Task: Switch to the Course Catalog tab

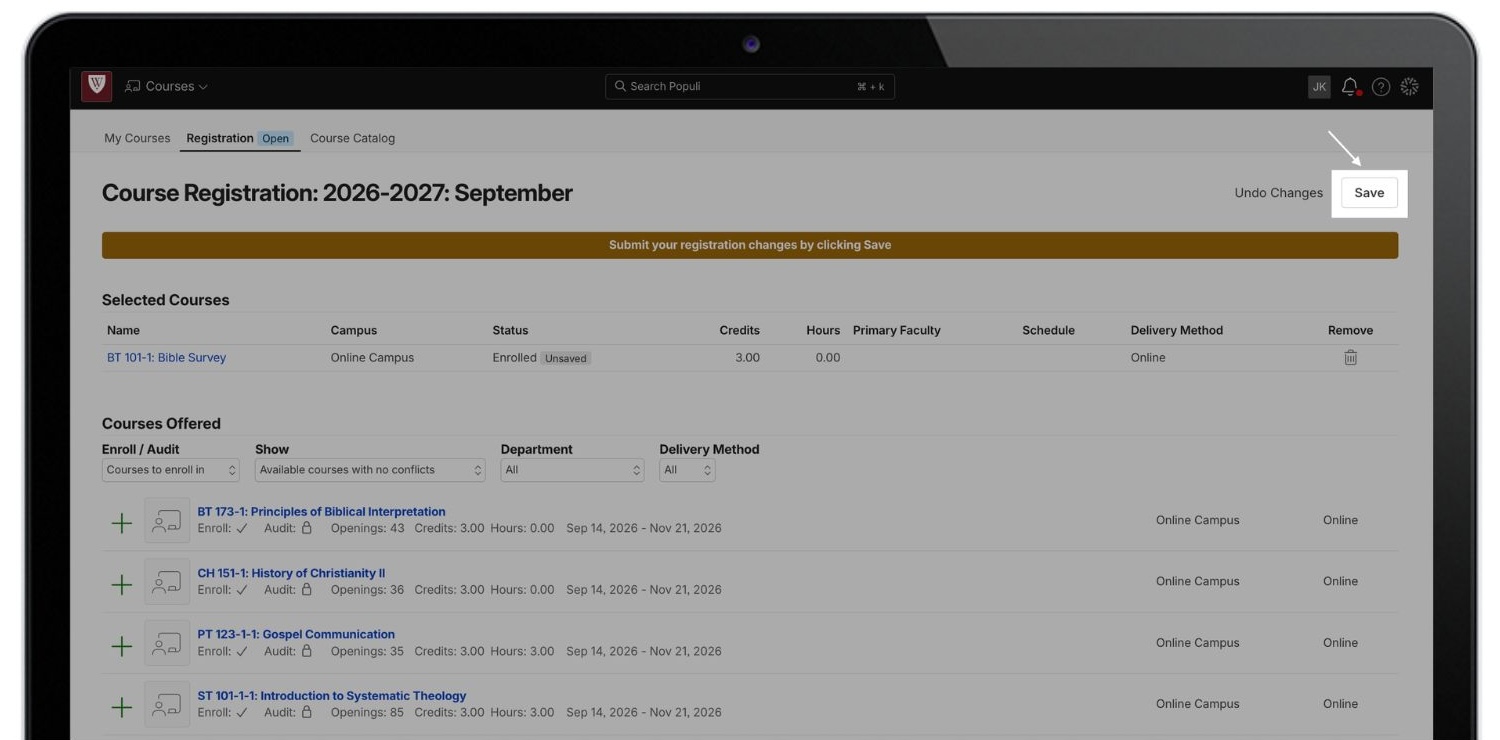Action: coord(352,138)
